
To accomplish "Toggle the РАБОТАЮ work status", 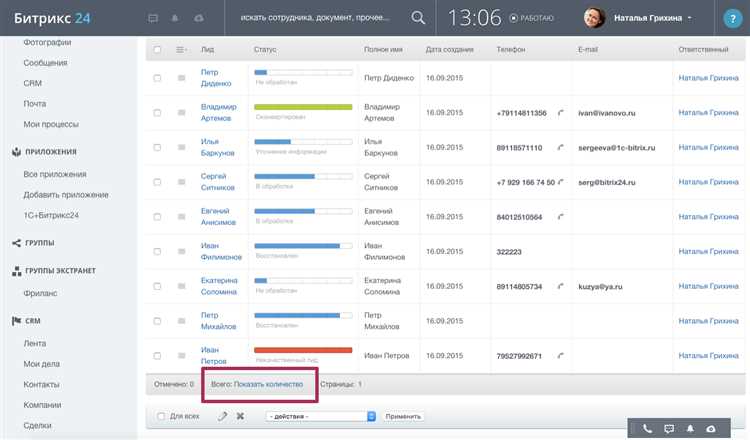I will pyautogui.click(x=531, y=18).
